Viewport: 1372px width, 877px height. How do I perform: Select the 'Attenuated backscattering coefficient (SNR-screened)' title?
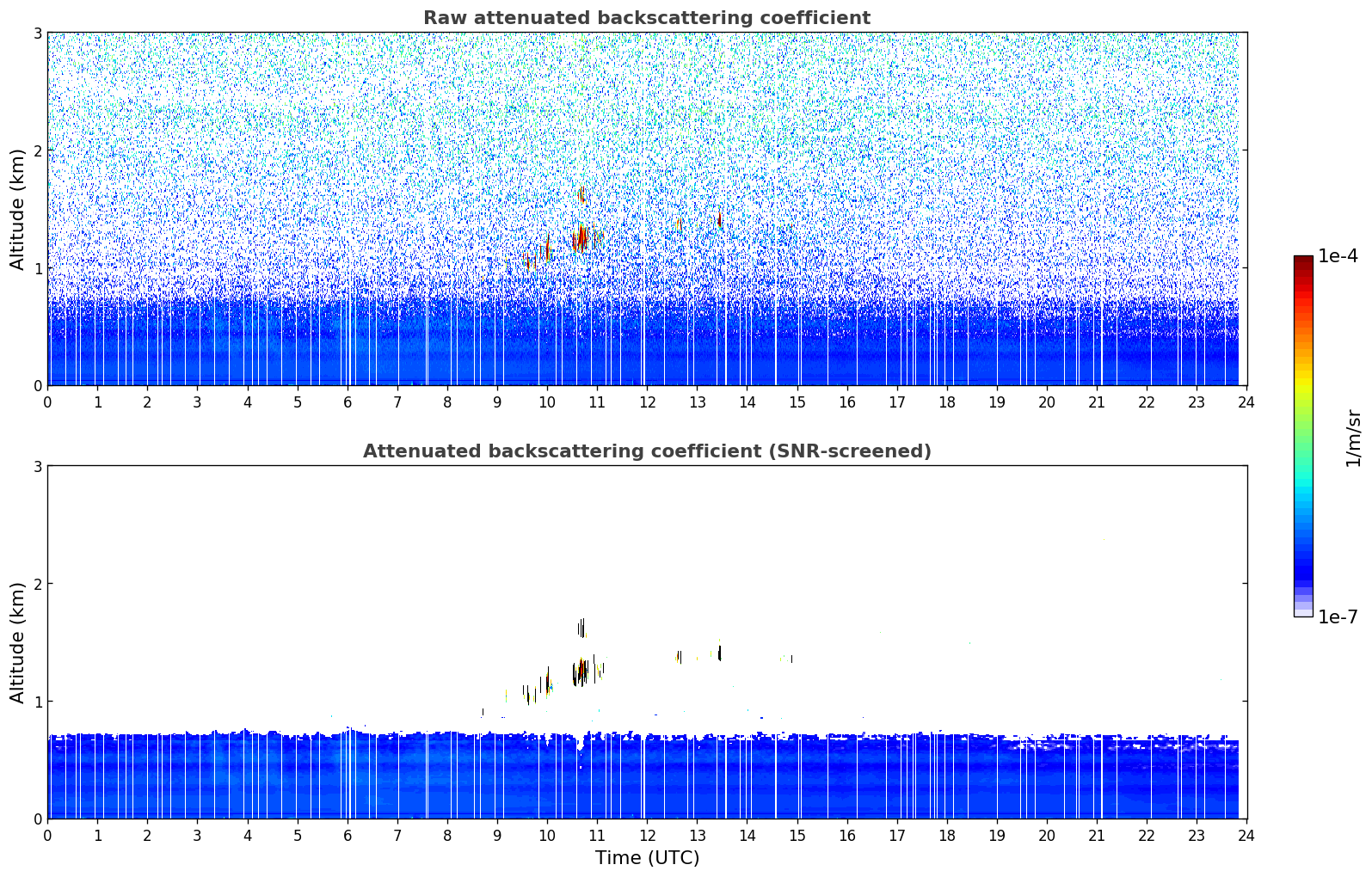pos(646,451)
